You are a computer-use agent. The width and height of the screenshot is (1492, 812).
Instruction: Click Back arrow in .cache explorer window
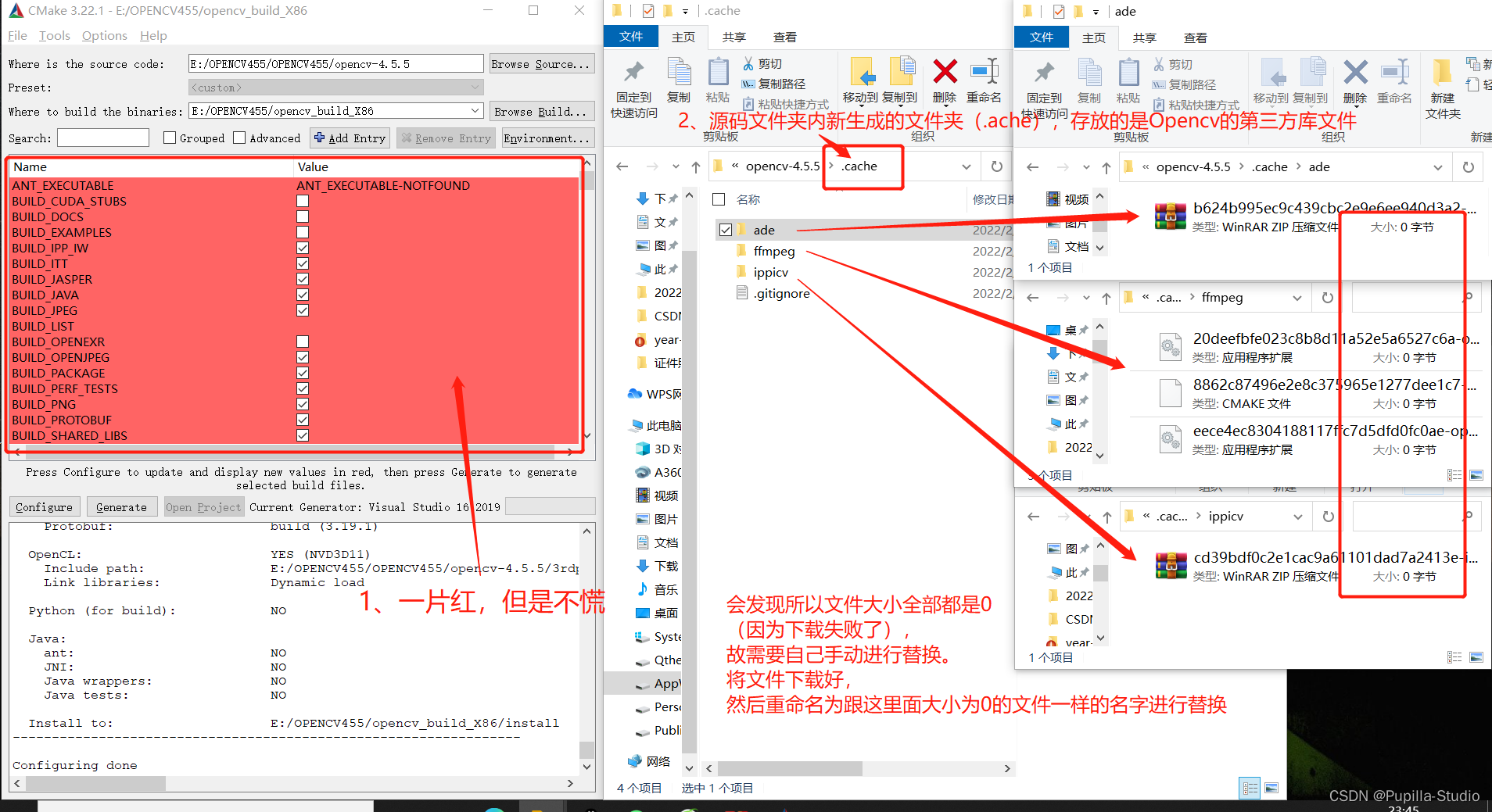[622, 166]
